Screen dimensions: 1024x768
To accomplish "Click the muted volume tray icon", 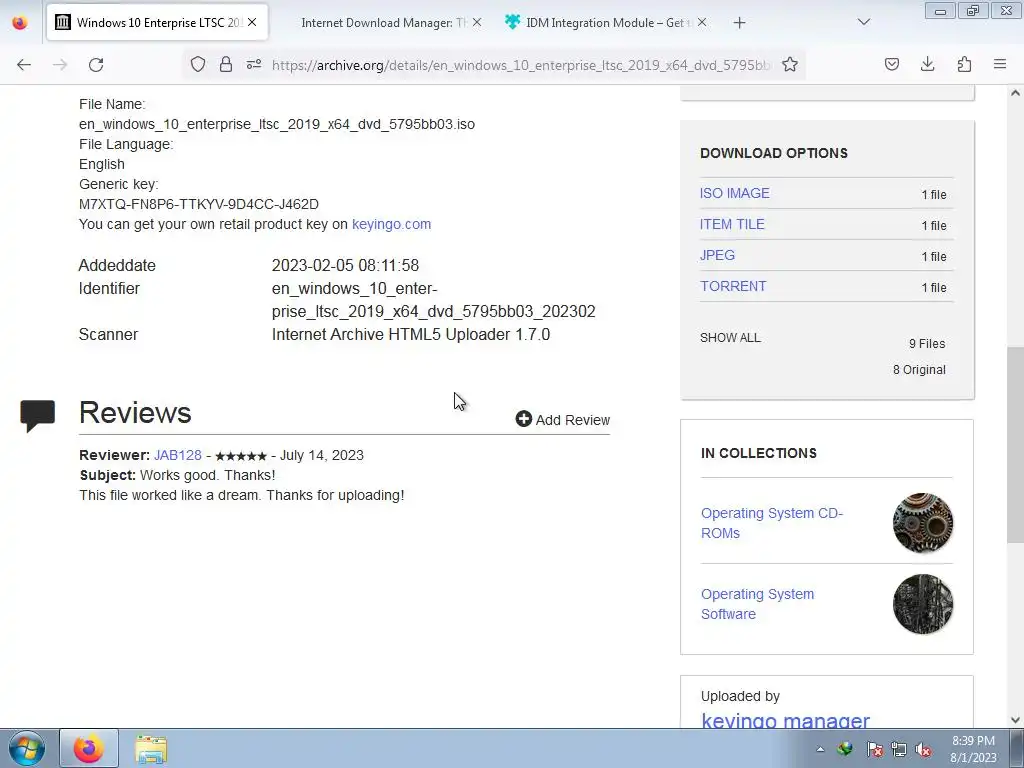I will [x=923, y=749].
